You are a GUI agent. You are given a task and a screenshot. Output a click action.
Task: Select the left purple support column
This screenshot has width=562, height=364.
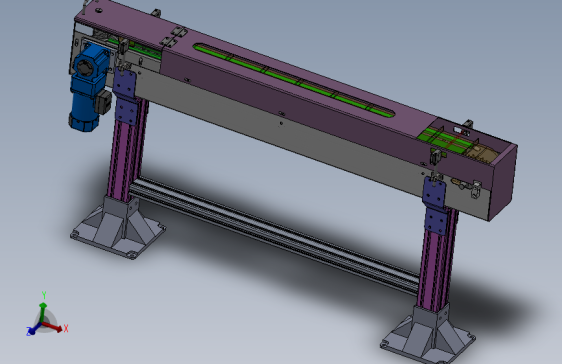tap(127, 150)
